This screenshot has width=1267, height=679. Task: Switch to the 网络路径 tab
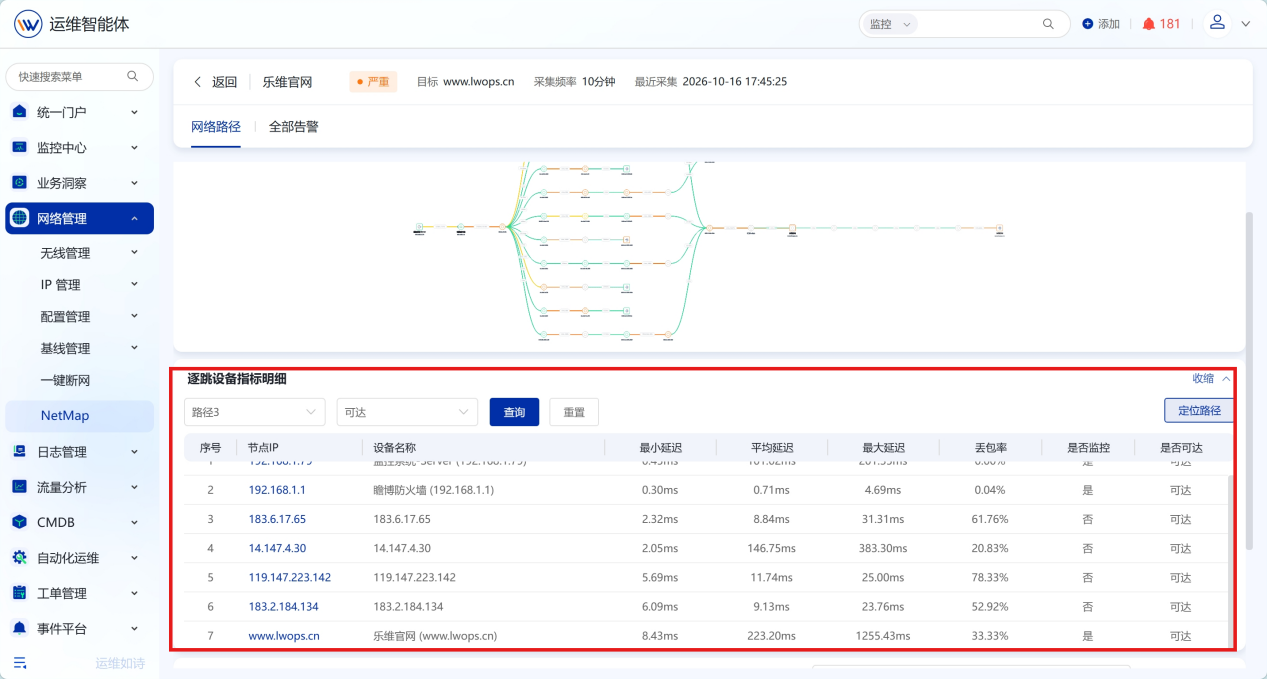(216, 127)
